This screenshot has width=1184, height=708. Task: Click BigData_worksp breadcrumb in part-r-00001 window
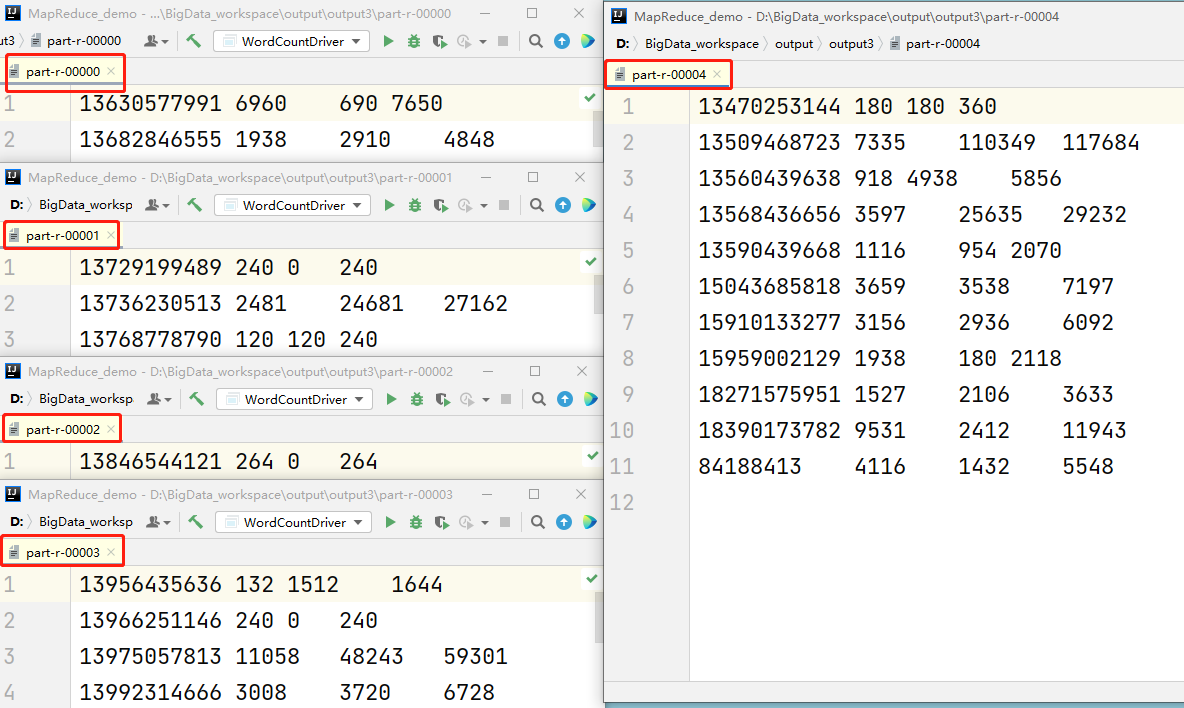click(x=85, y=205)
